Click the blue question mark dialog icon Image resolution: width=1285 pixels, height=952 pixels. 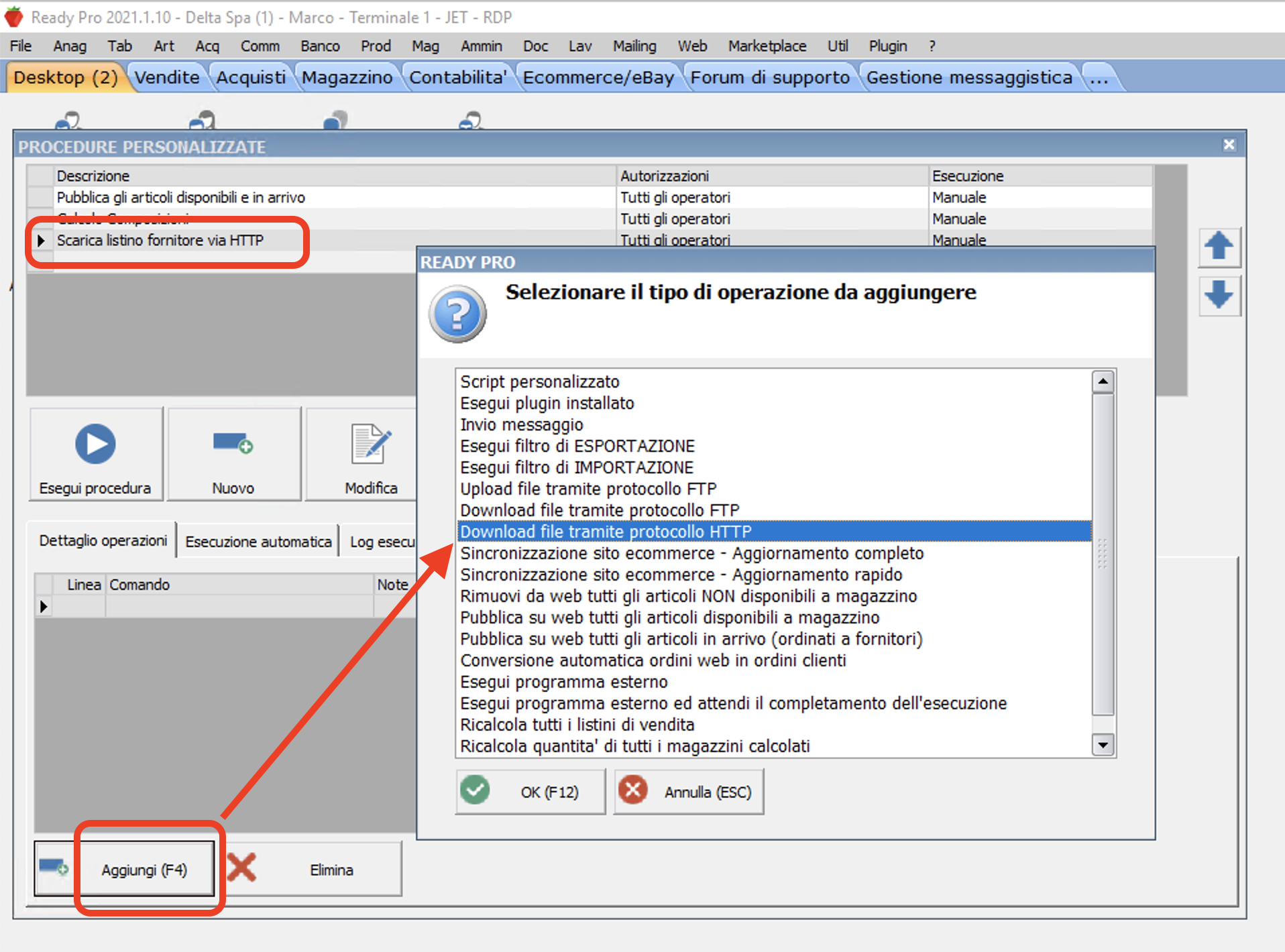(458, 314)
